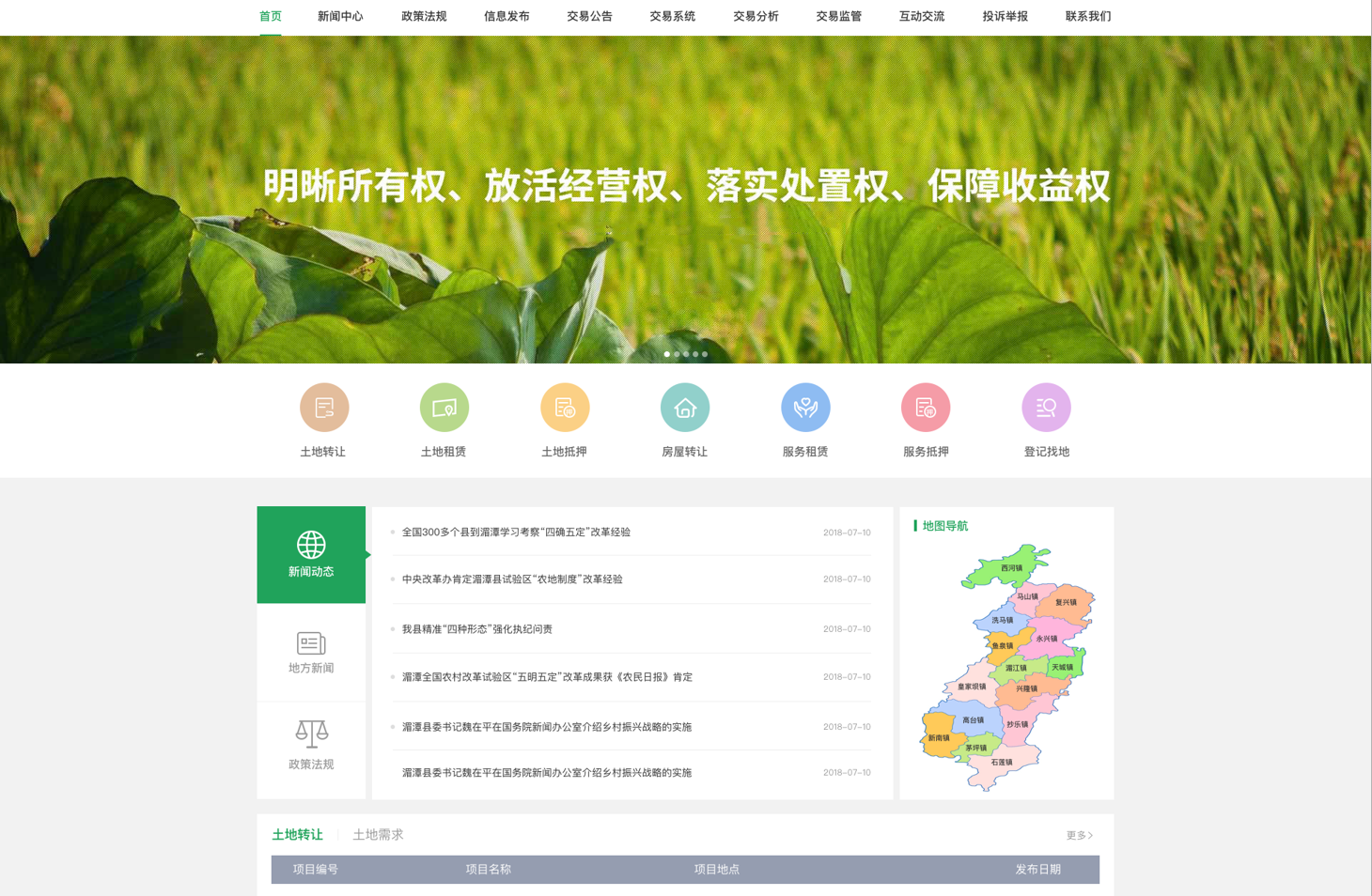Select the first carousel indicator dot
The image size is (1372, 896).
(x=667, y=354)
